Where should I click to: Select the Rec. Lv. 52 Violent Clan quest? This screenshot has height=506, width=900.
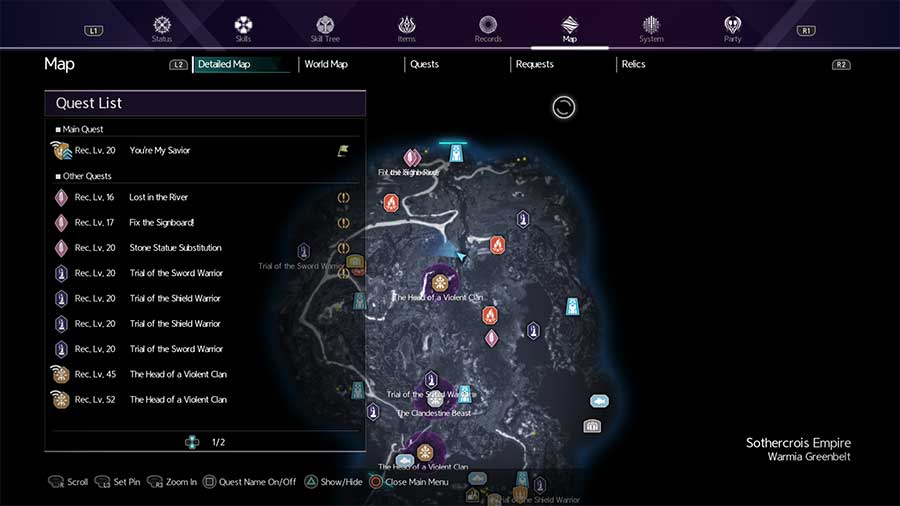(205, 399)
